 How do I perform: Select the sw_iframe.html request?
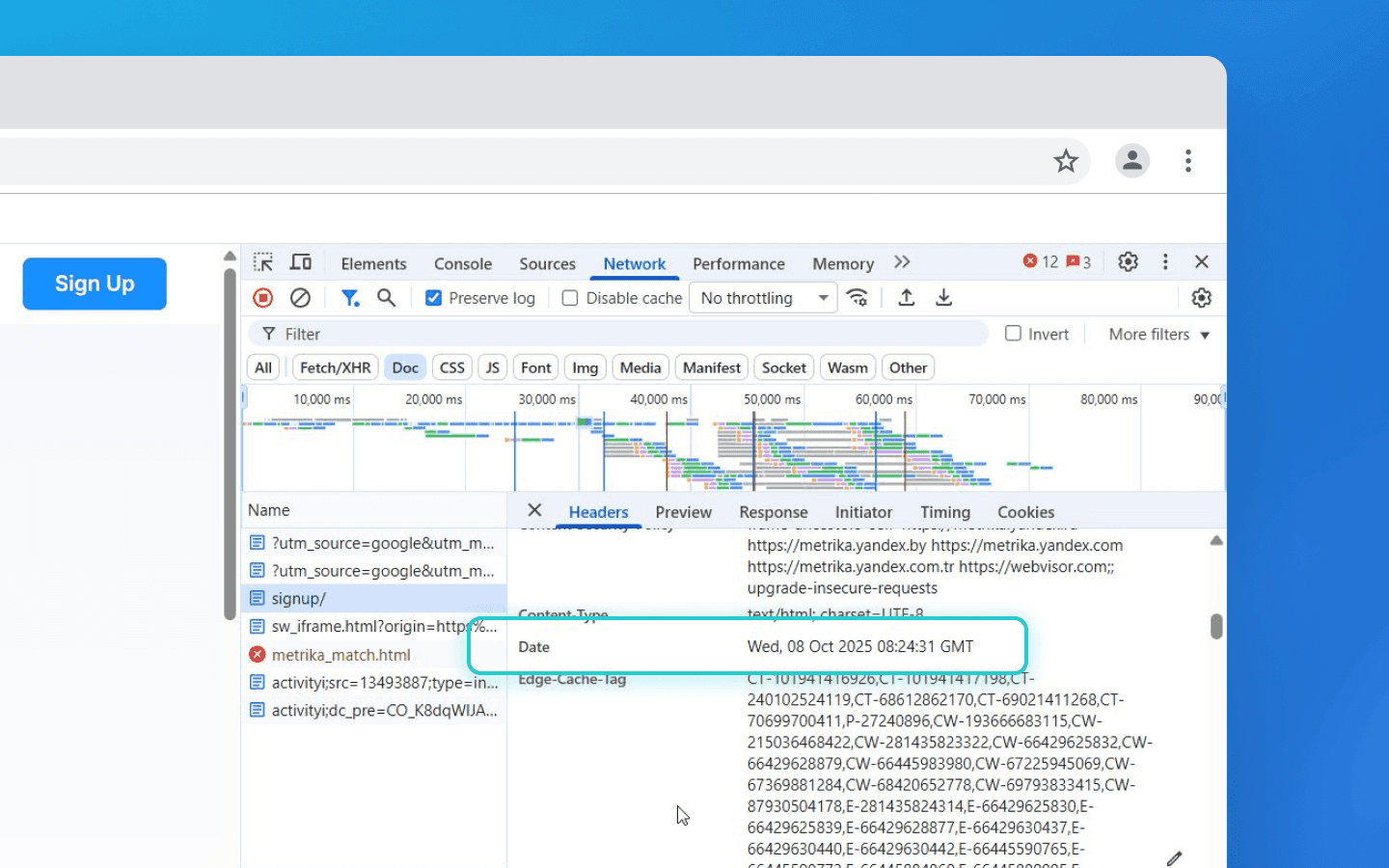click(373, 626)
